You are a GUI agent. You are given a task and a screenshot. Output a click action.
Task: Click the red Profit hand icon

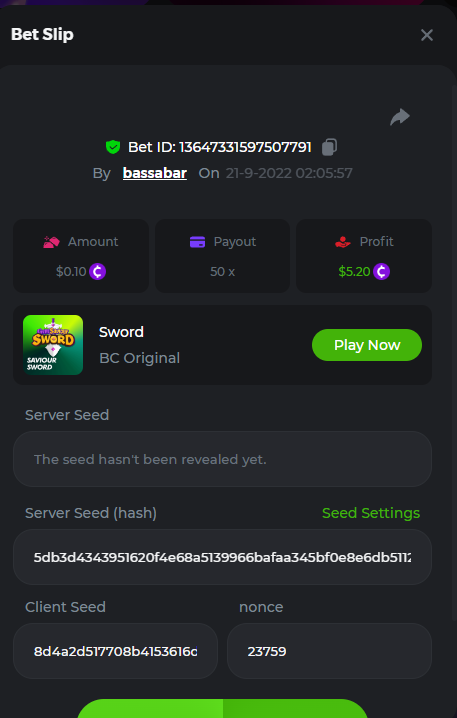point(343,242)
